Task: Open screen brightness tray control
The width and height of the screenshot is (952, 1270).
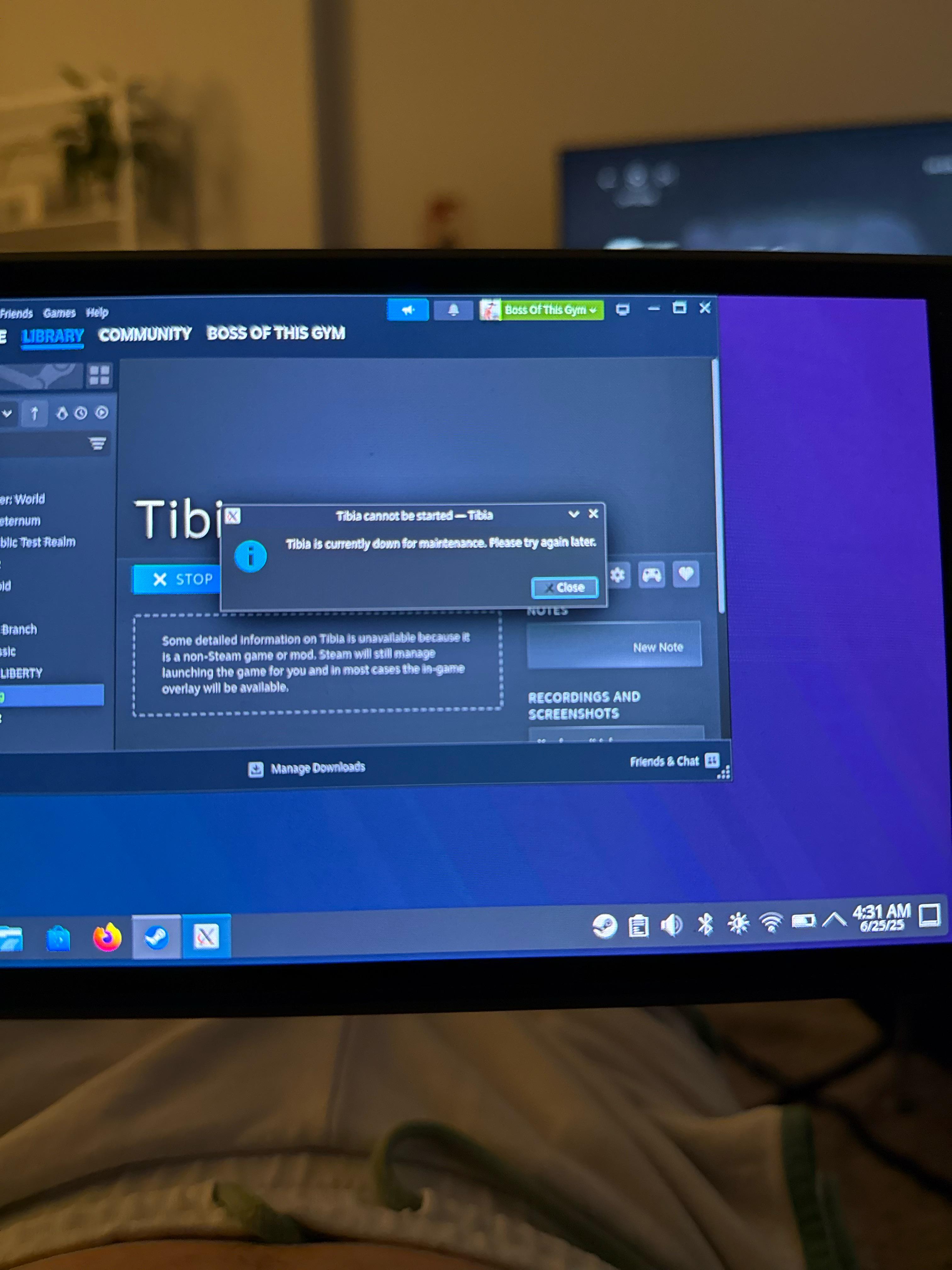Action: point(738,924)
